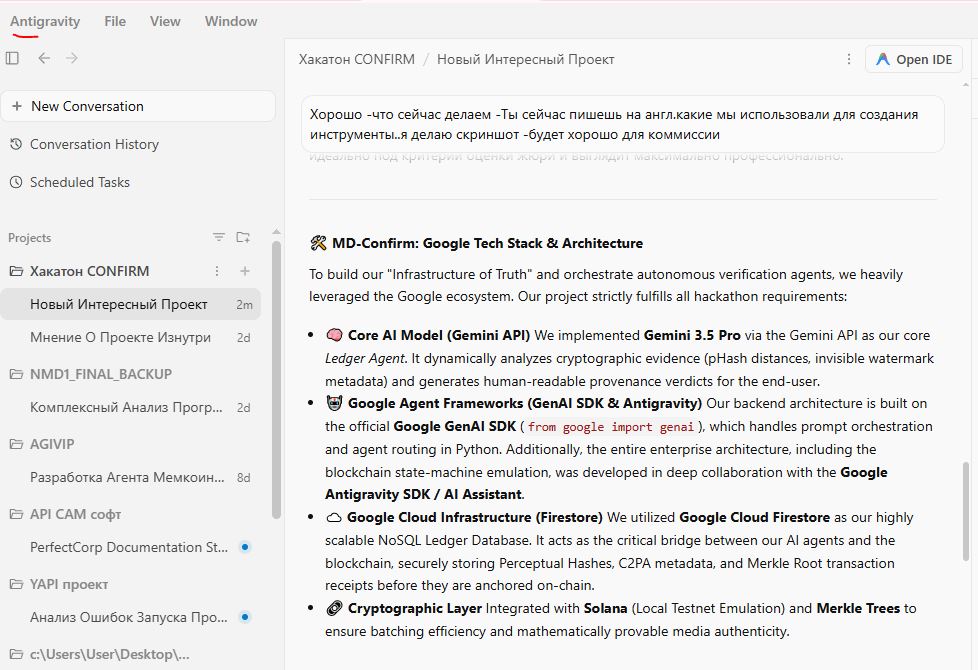Go forward with the right arrow

pos(72,58)
